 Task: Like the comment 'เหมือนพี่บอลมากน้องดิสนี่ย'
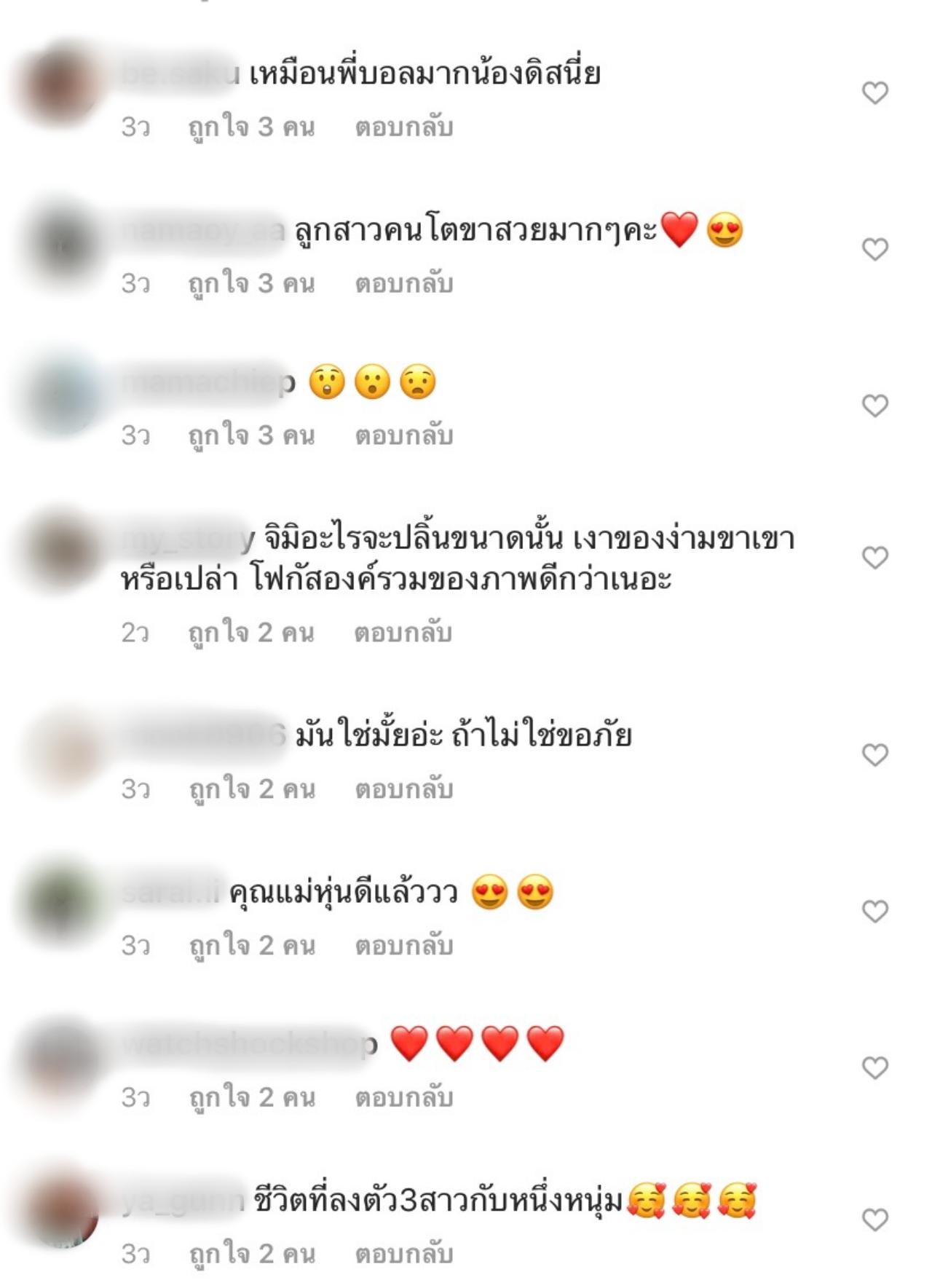(874, 92)
